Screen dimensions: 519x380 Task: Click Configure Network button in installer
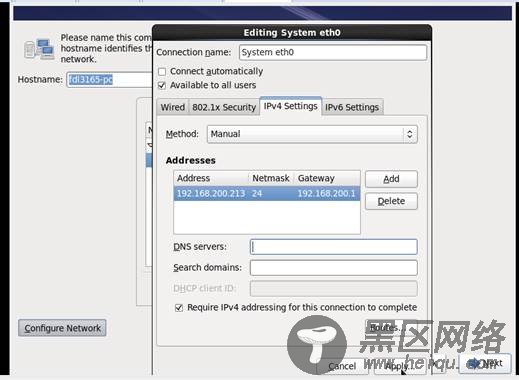62,328
